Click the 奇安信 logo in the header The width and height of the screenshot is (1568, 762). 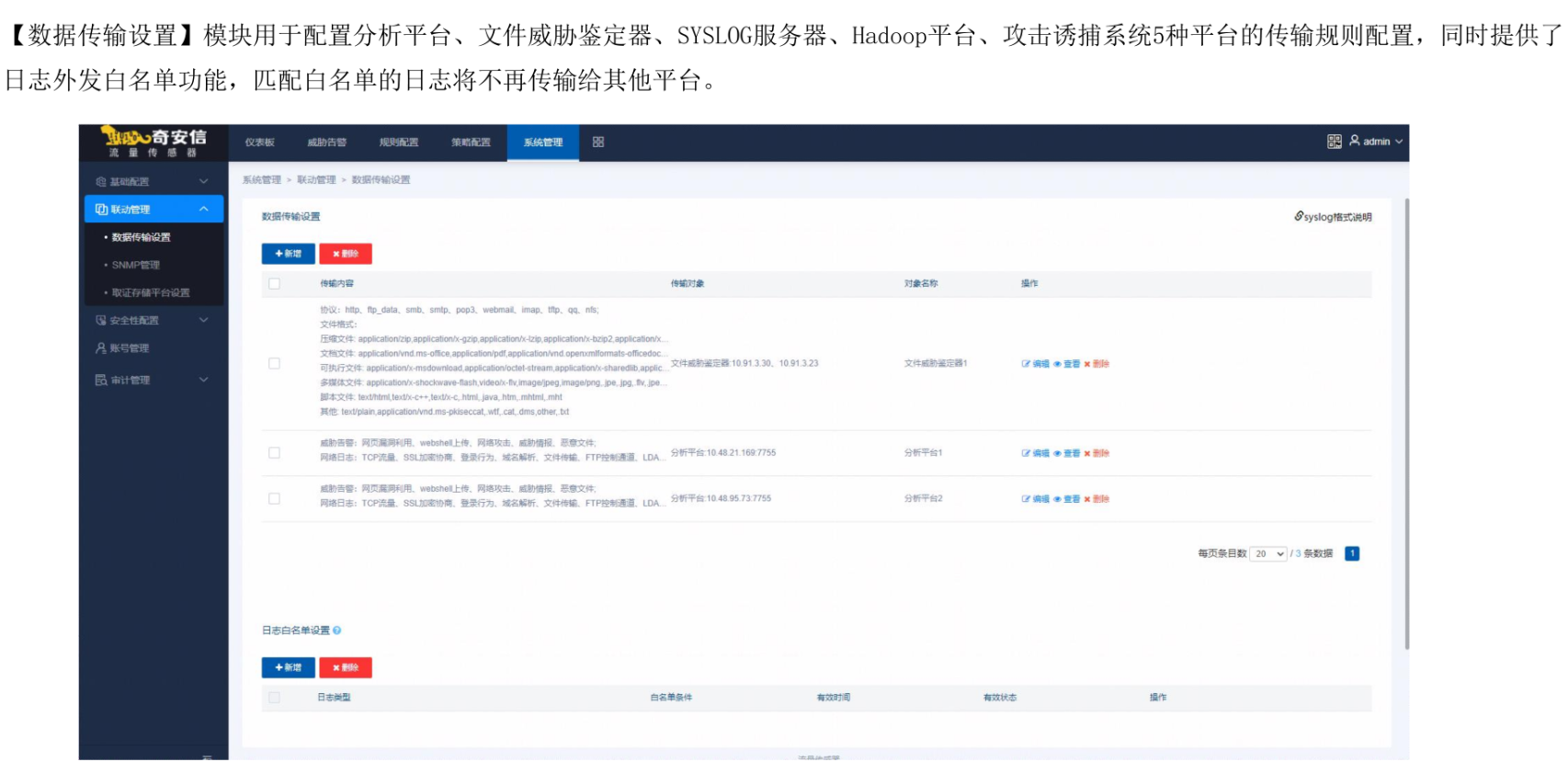(x=153, y=142)
